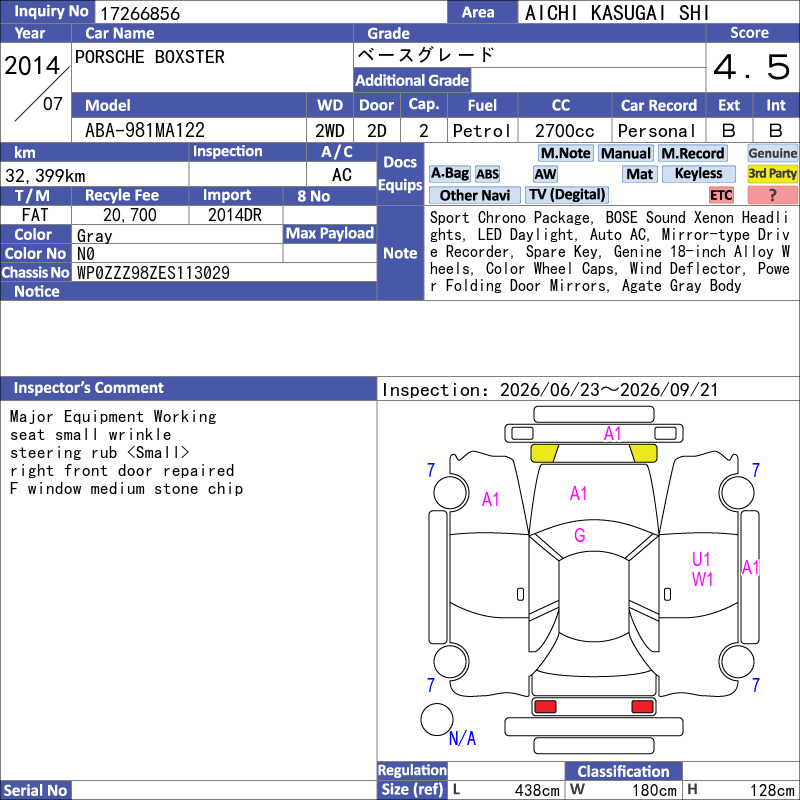Click the FAT transmission value
Image resolution: width=800 pixels, height=800 pixels.
(35, 215)
